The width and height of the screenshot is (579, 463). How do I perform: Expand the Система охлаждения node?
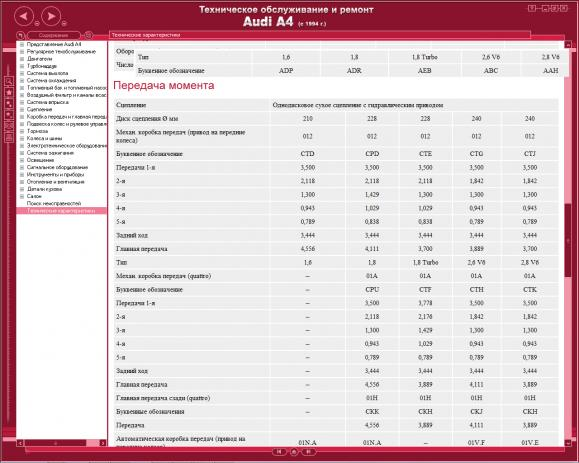point(22,80)
